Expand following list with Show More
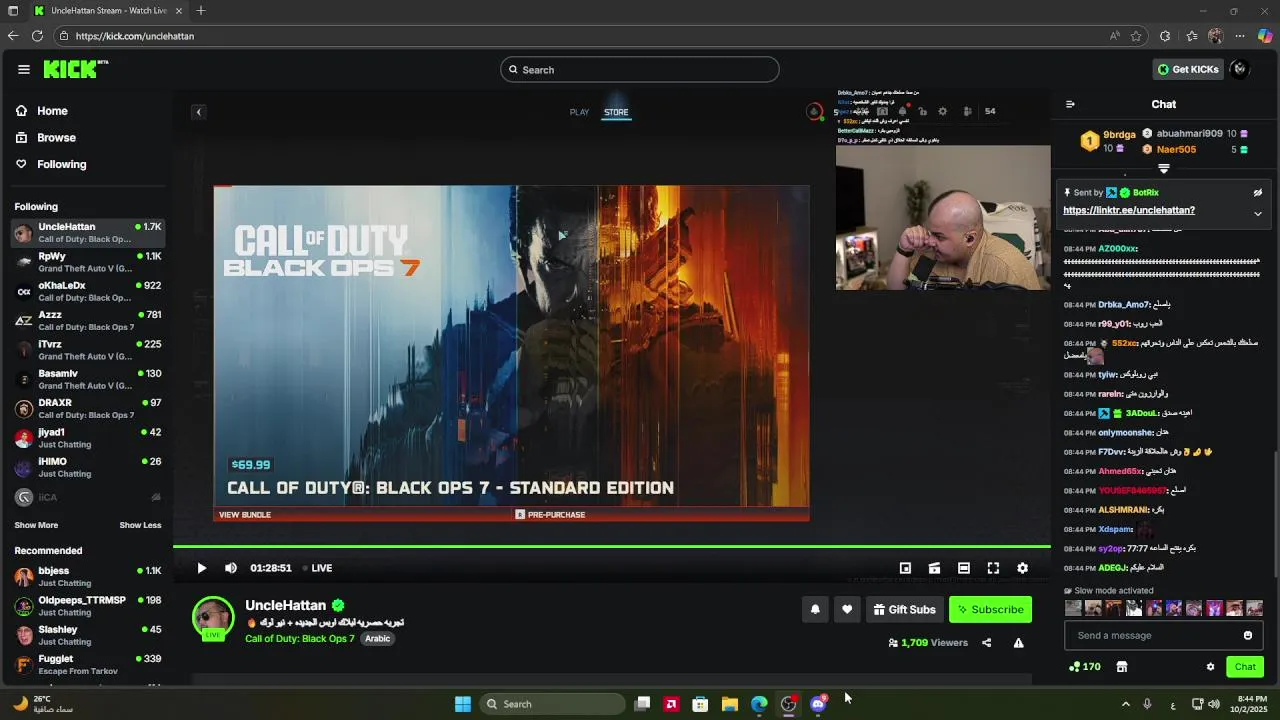The height and width of the screenshot is (720, 1280). coord(36,525)
